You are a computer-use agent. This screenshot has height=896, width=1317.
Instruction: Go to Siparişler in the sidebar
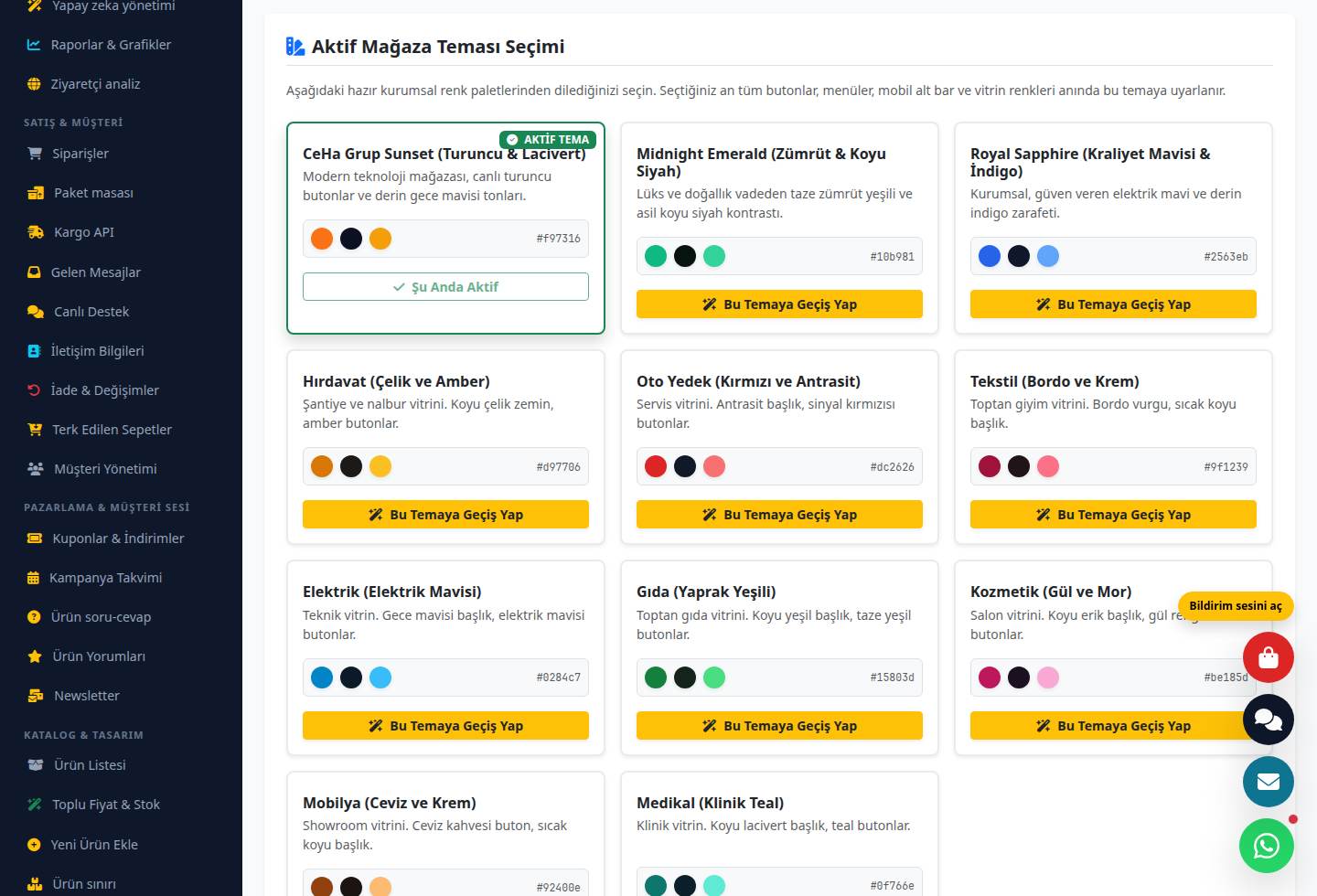(121, 154)
